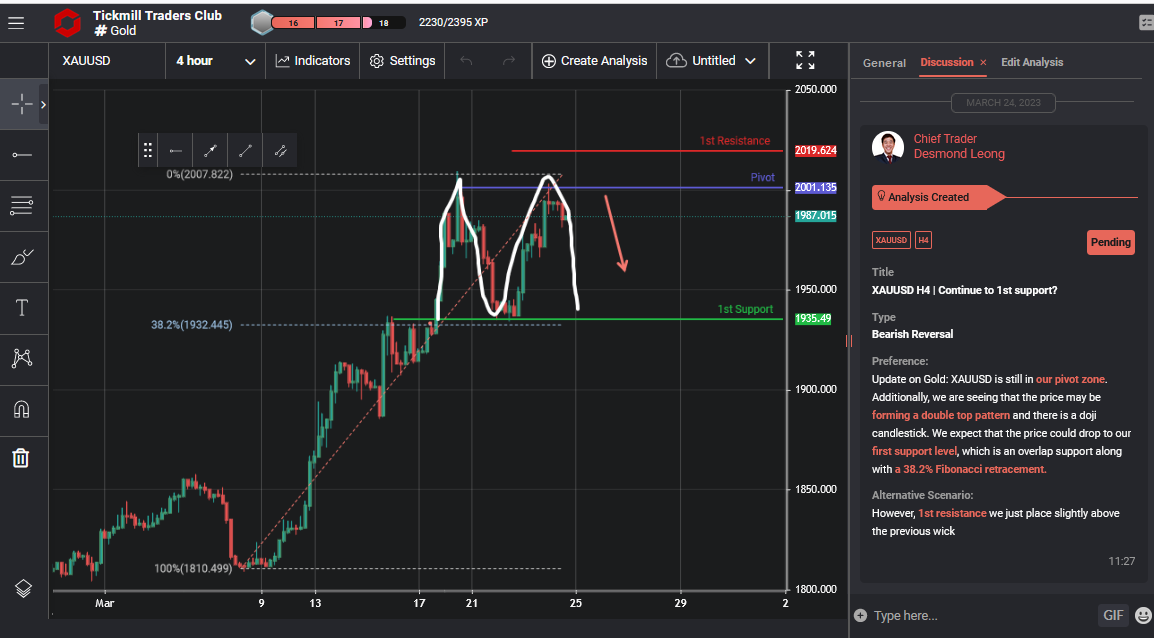Click the redo arrow
The width and height of the screenshot is (1154, 638).
point(509,61)
